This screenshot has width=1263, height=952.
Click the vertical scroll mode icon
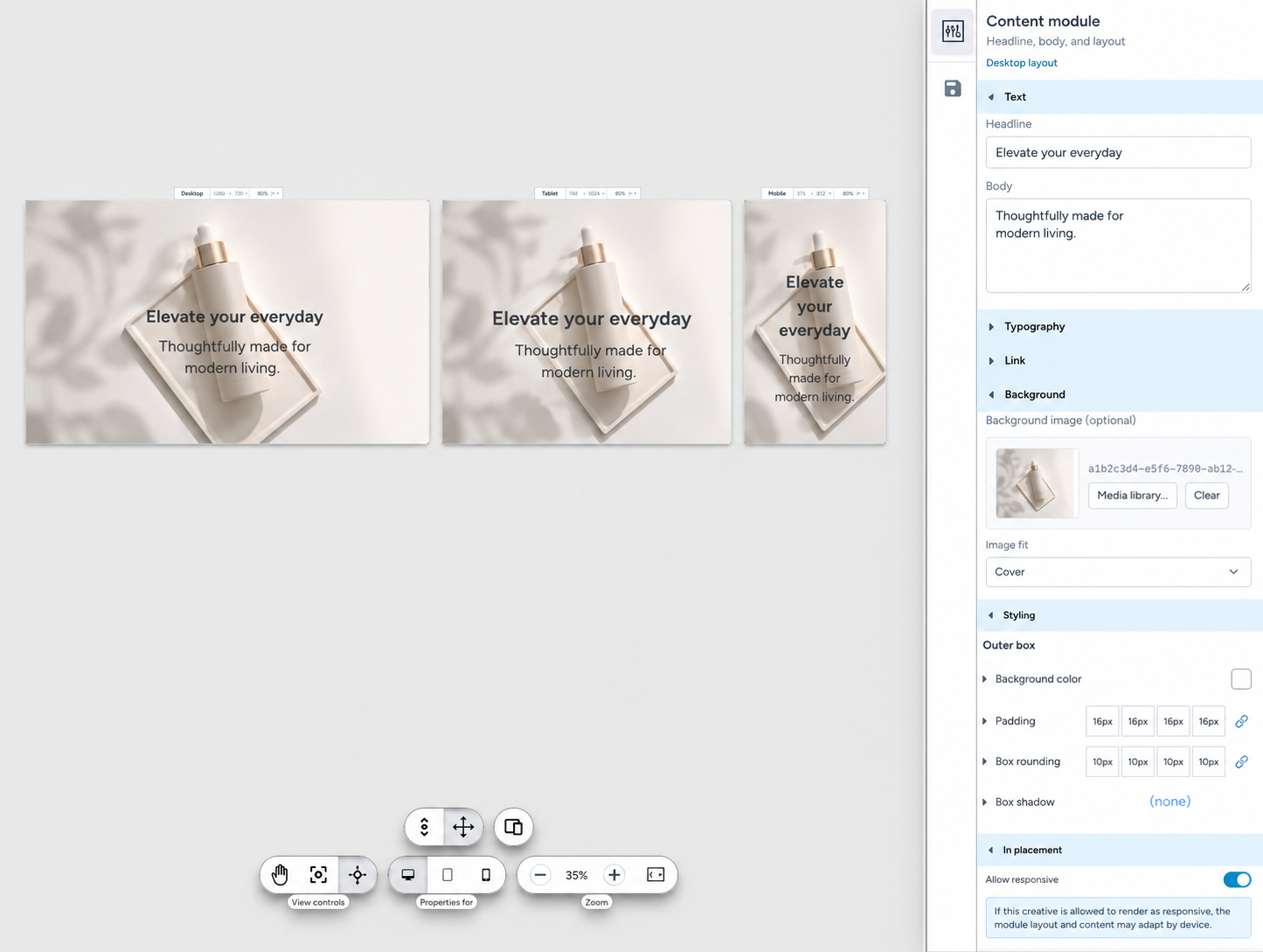(x=425, y=827)
